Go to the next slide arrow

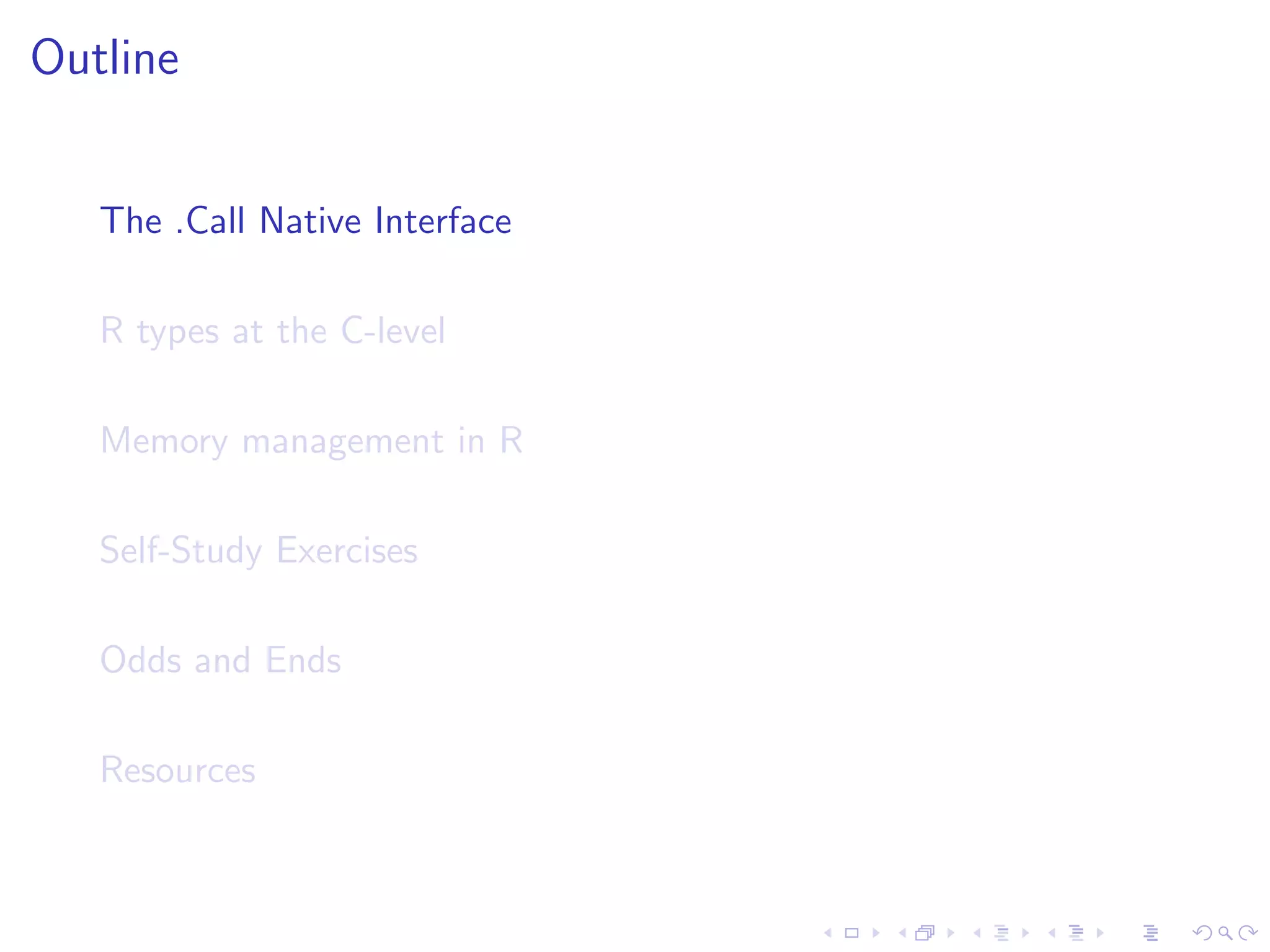pyautogui.click(x=876, y=933)
